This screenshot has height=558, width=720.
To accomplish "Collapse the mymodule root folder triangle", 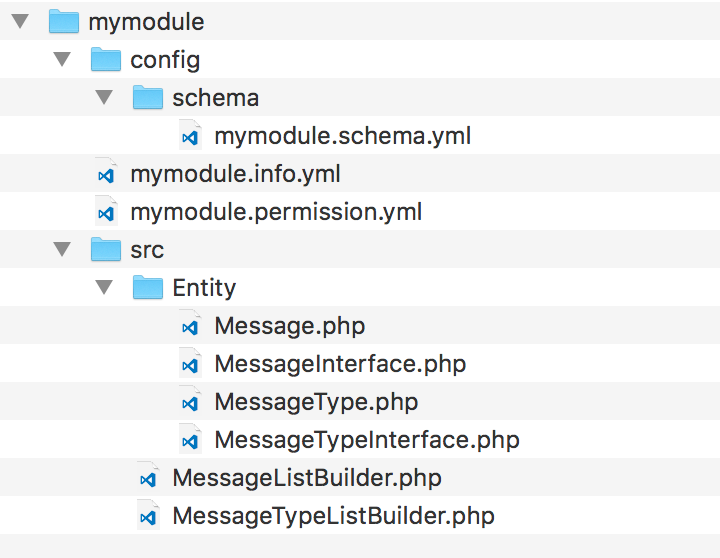I will [x=20, y=22].
